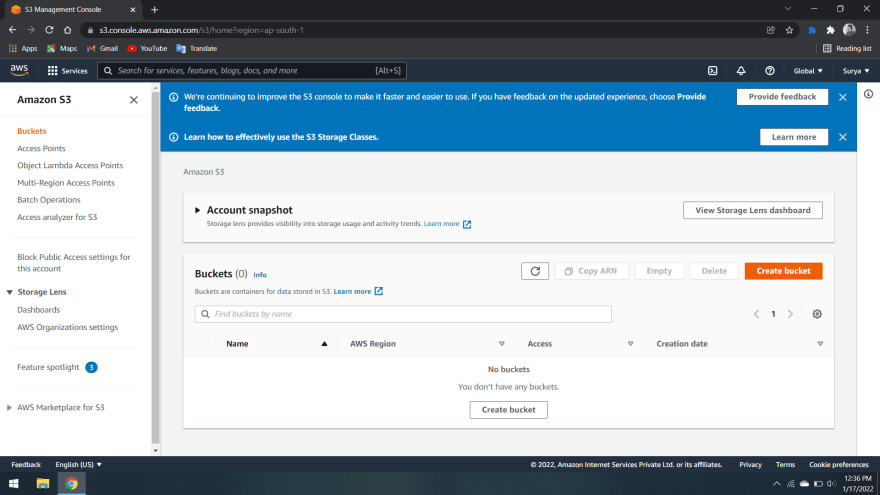This screenshot has width=880, height=495.
Task: Click the sidebar vertical scrollbar
Action: [155, 269]
